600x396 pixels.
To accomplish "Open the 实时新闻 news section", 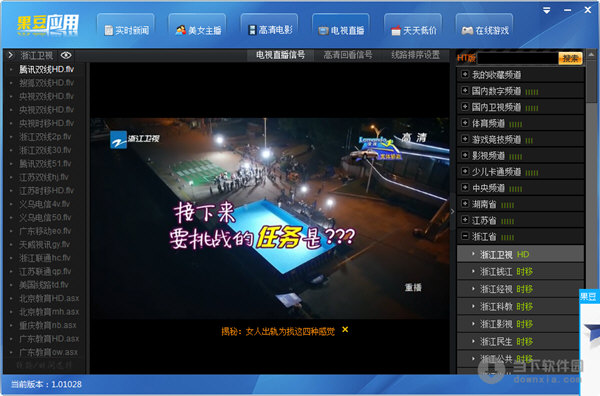I will tap(126, 30).
